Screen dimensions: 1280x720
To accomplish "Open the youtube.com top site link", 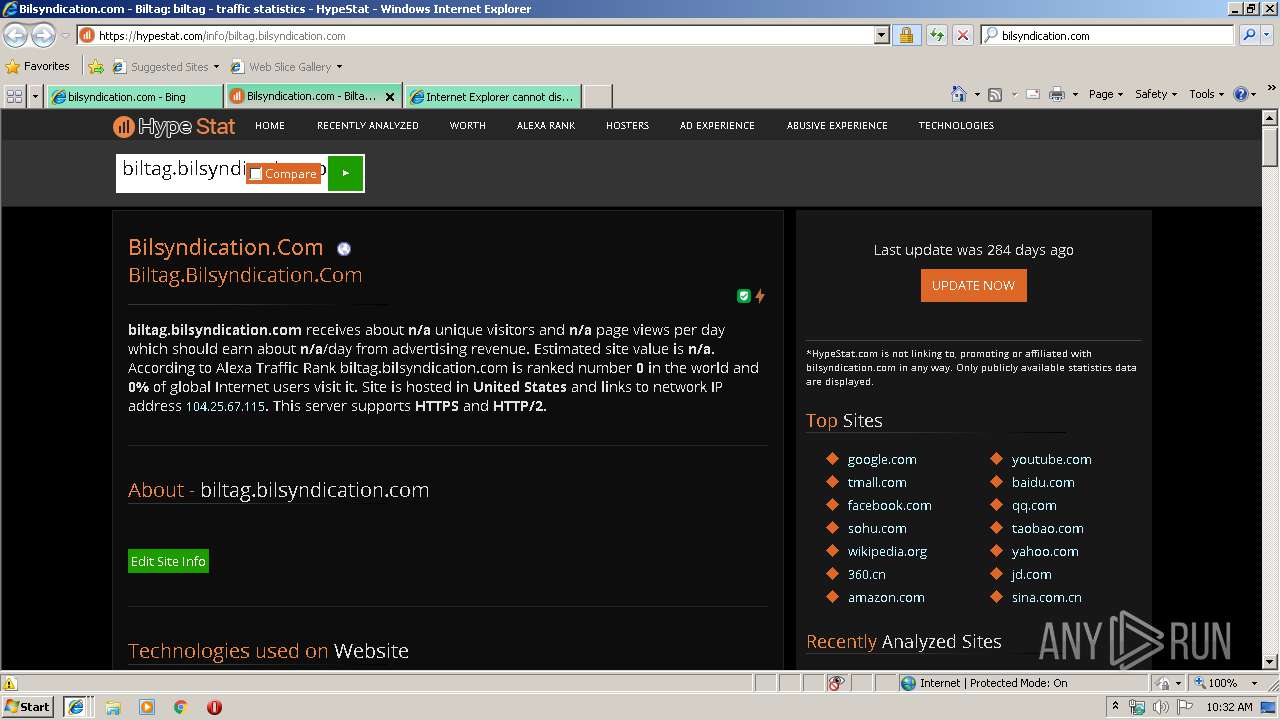I will 1051,460.
